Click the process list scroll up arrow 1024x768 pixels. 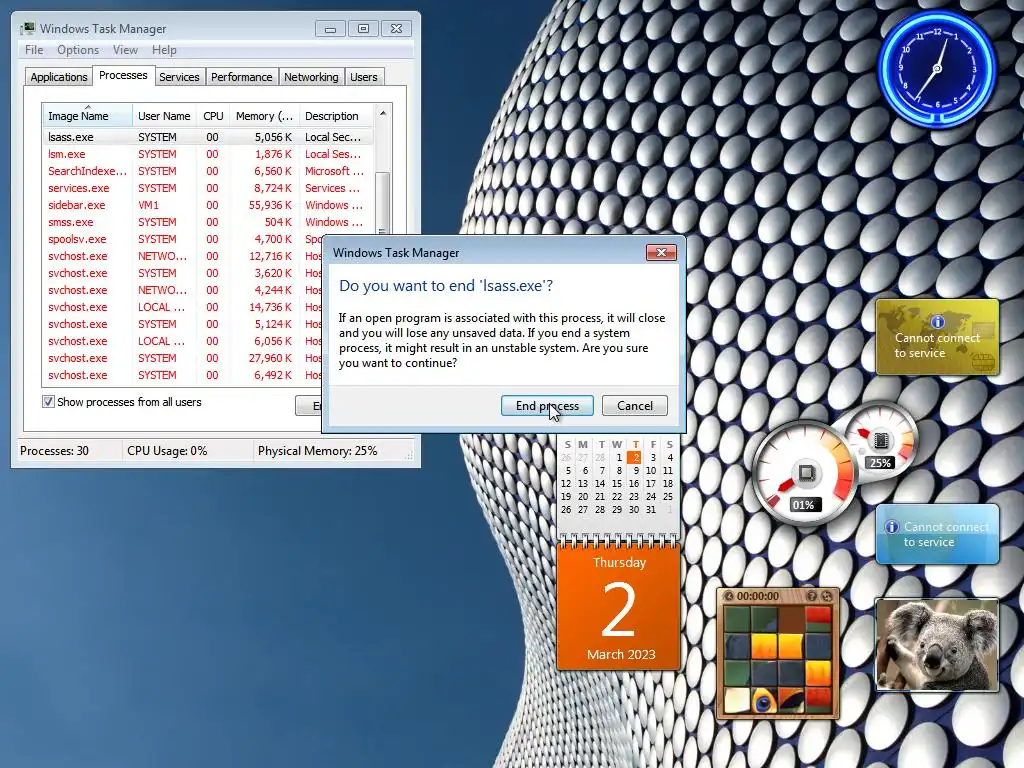coord(383,114)
